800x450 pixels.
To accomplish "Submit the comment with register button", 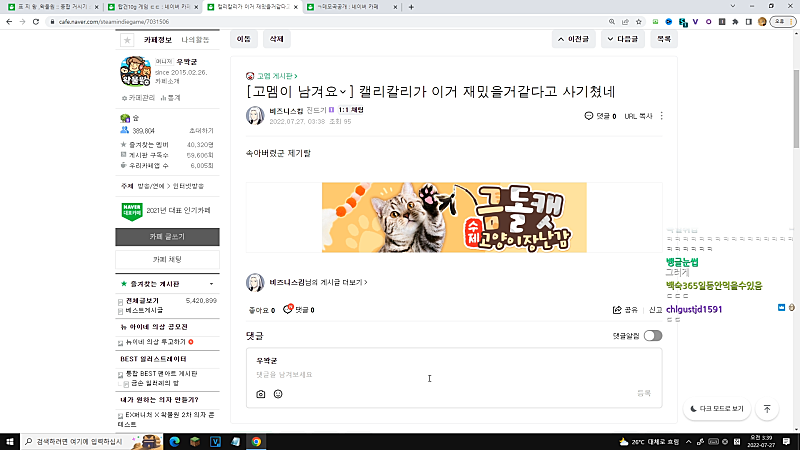I will [x=644, y=393].
